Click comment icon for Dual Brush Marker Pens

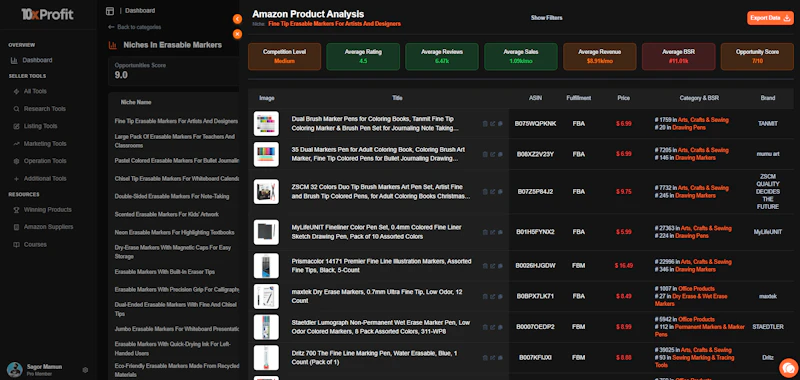500,123
